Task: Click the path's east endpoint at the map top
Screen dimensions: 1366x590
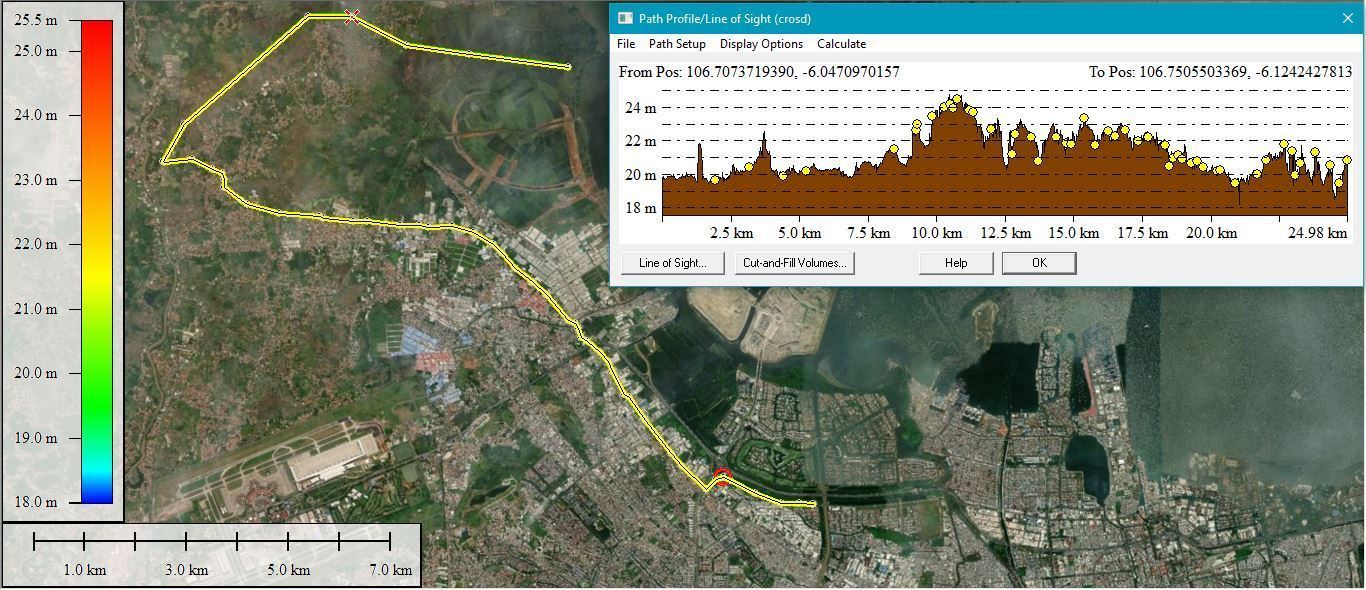Action: tap(568, 68)
